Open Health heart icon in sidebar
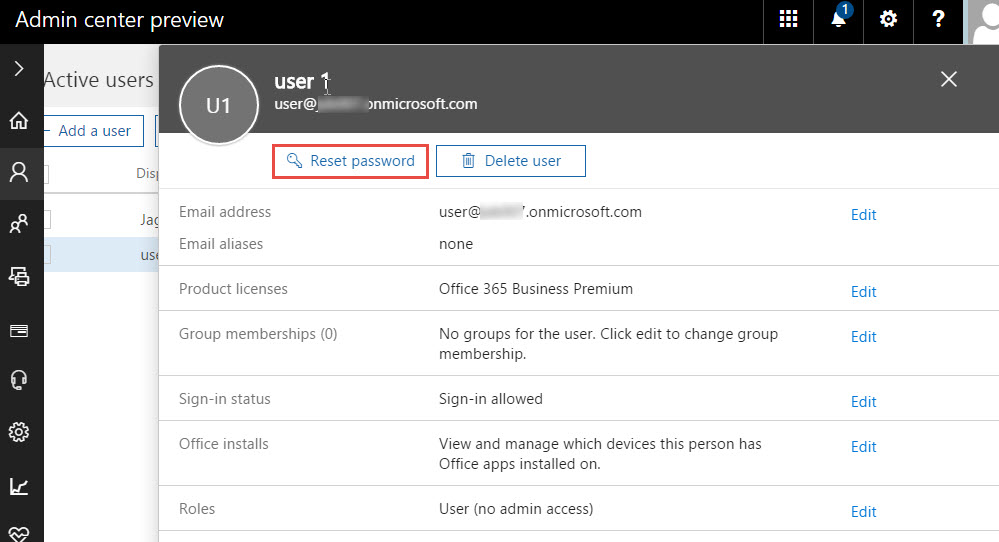This screenshot has width=999, height=542. point(19,534)
